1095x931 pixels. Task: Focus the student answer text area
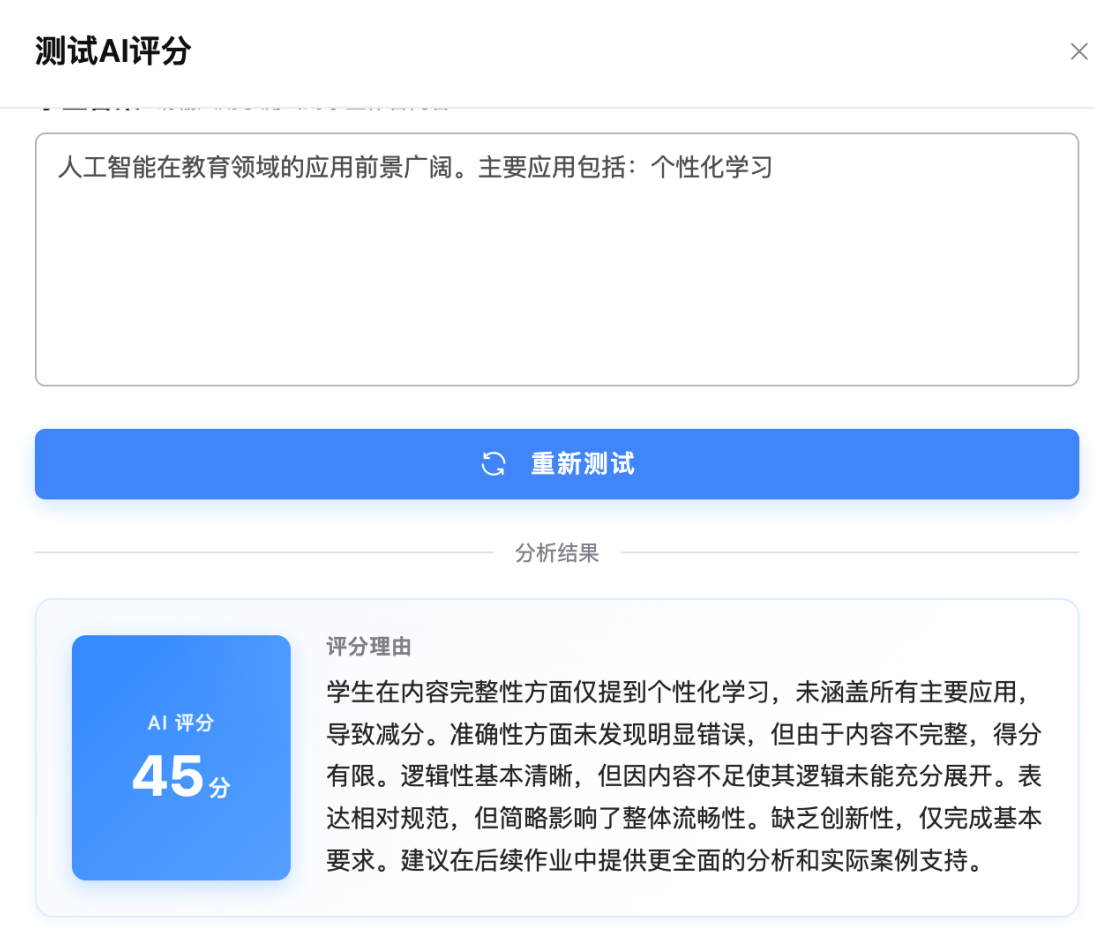tap(556, 290)
